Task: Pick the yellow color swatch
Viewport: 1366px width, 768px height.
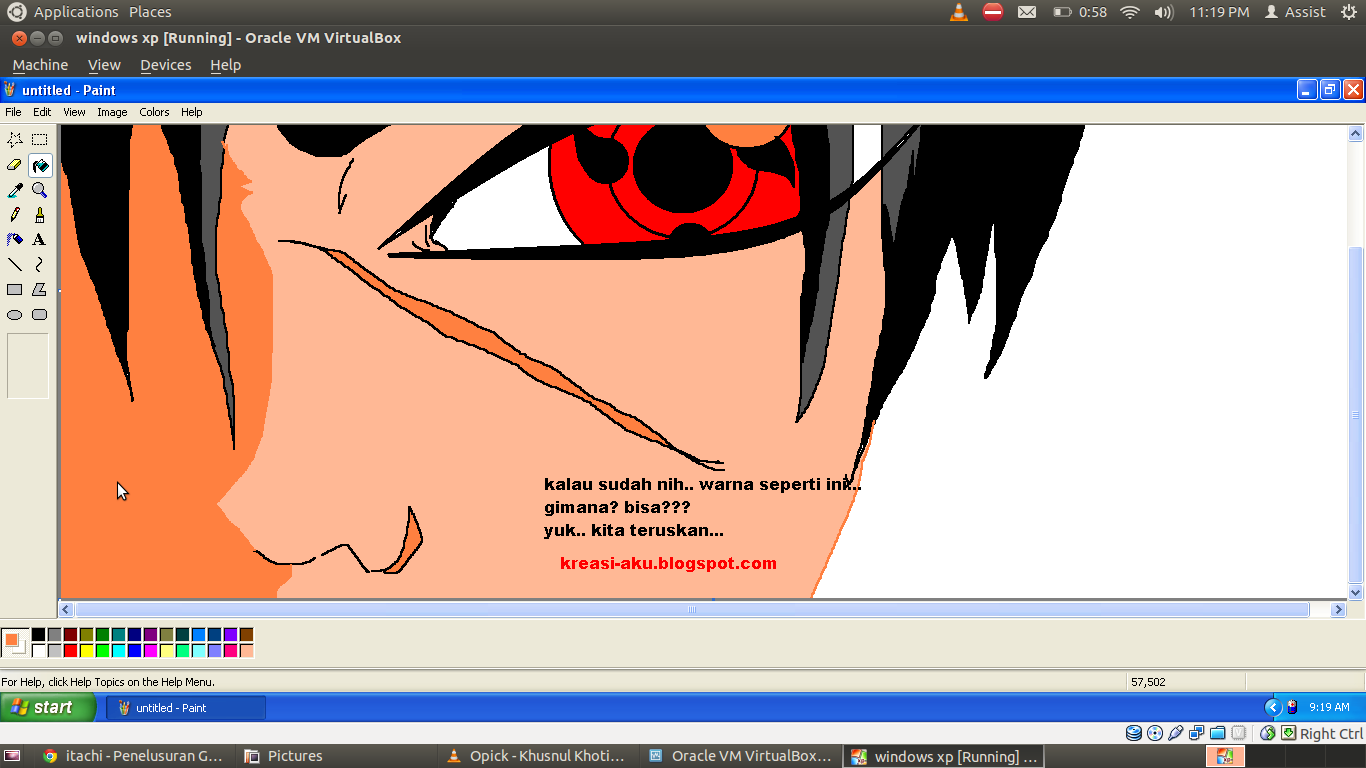Action: (x=86, y=651)
